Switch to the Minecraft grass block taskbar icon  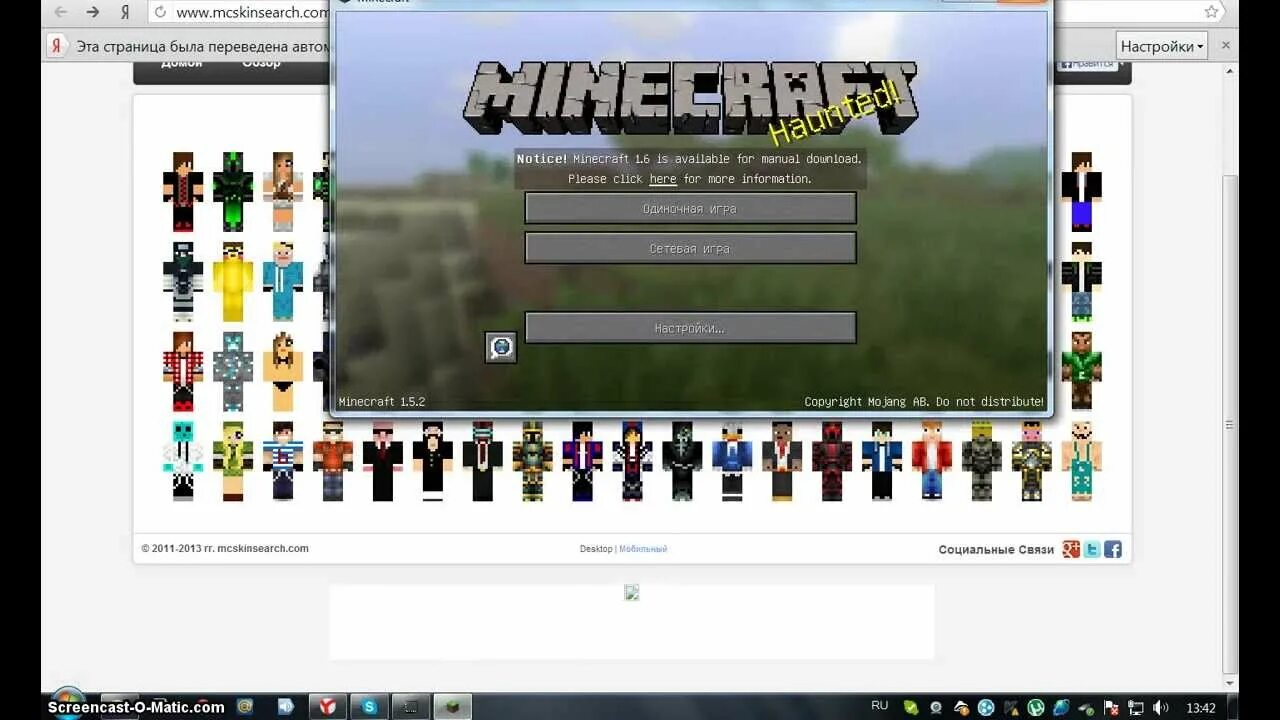tap(452, 707)
